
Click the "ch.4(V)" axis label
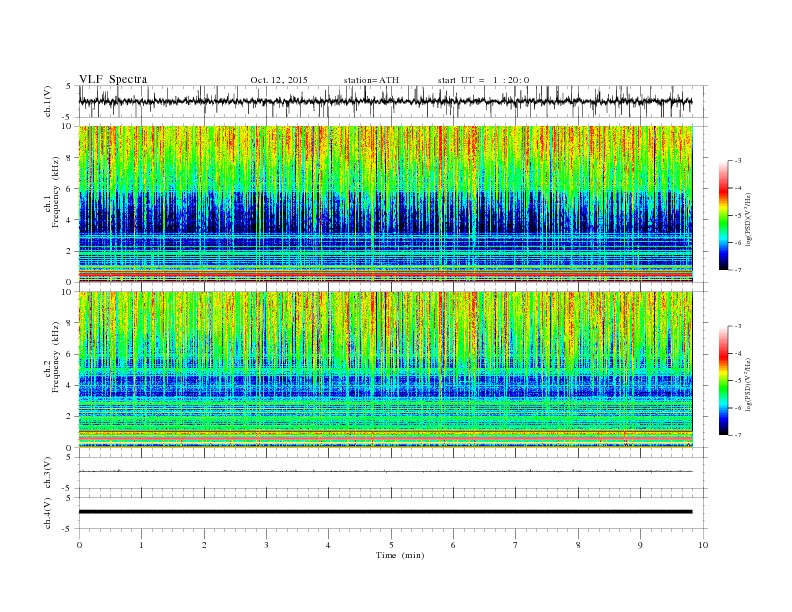[x=48, y=513]
